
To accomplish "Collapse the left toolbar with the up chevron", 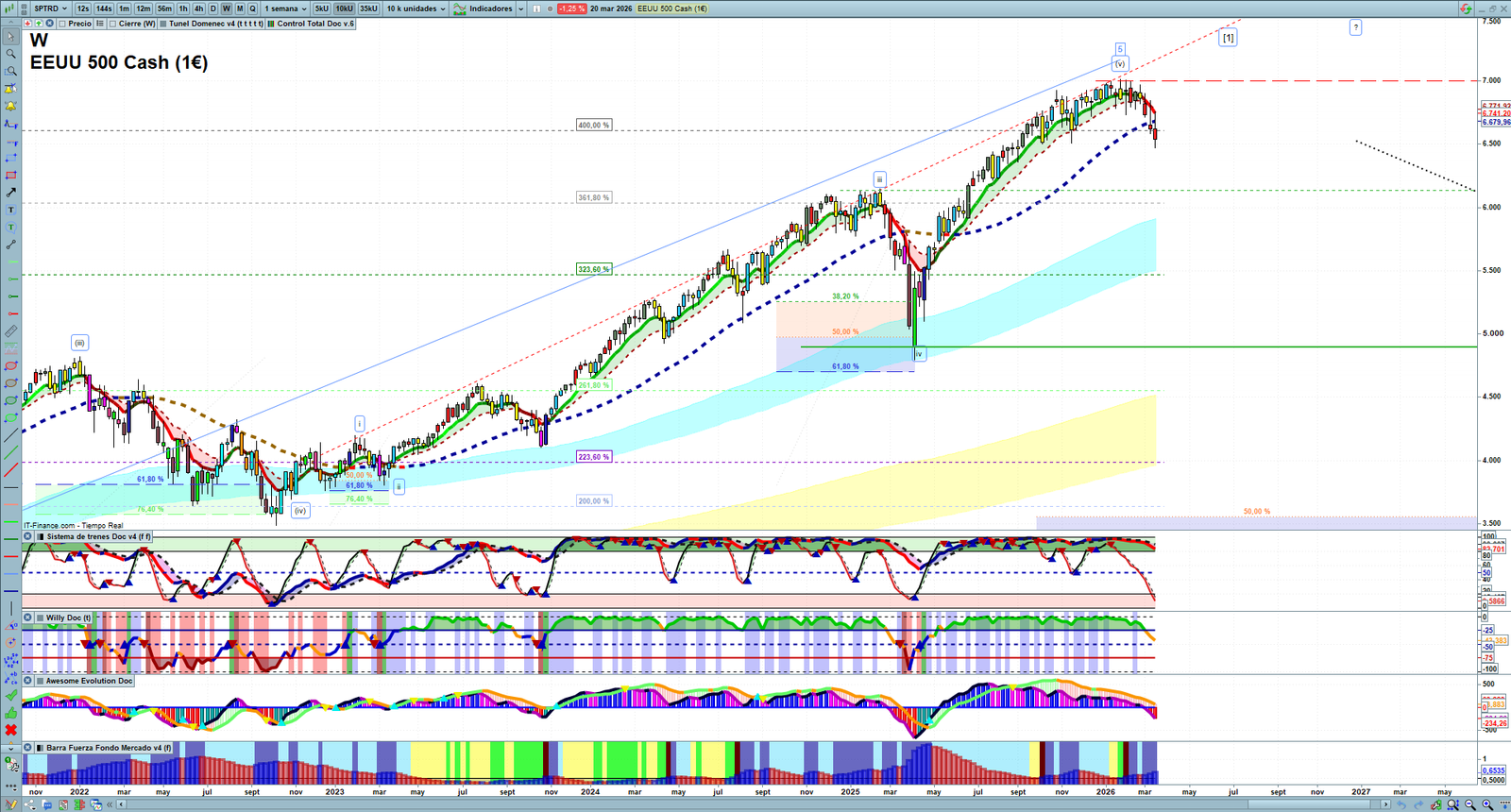I will [10, 23].
